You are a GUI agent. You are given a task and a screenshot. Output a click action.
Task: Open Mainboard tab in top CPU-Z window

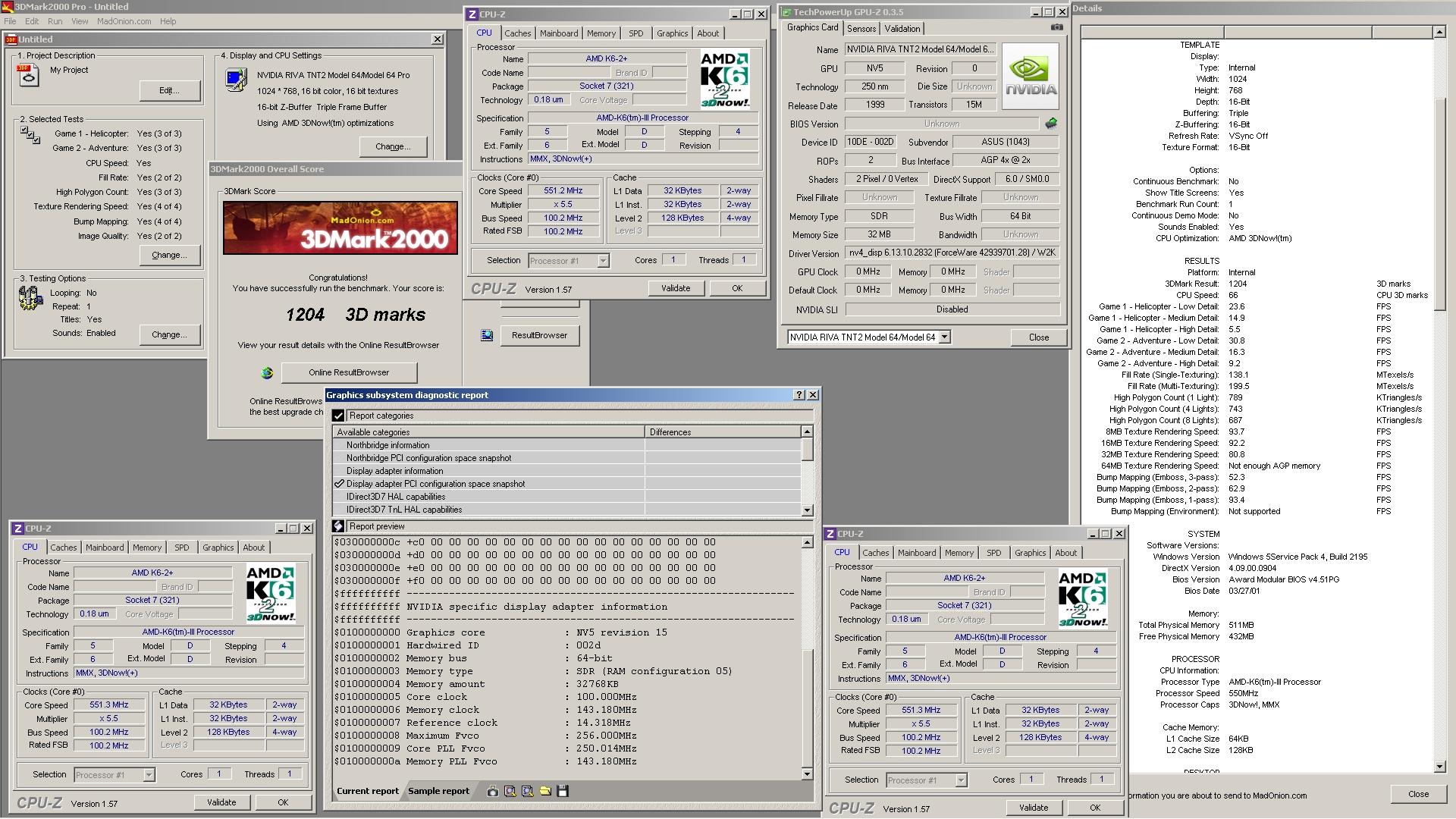[559, 33]
